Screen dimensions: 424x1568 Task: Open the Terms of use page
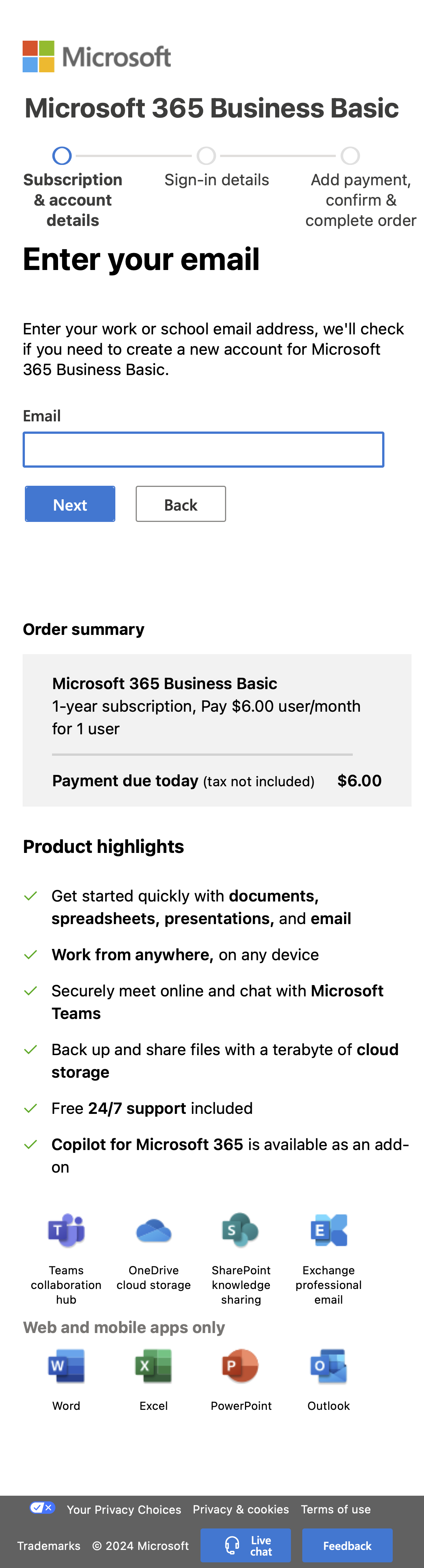point(336,1509)
